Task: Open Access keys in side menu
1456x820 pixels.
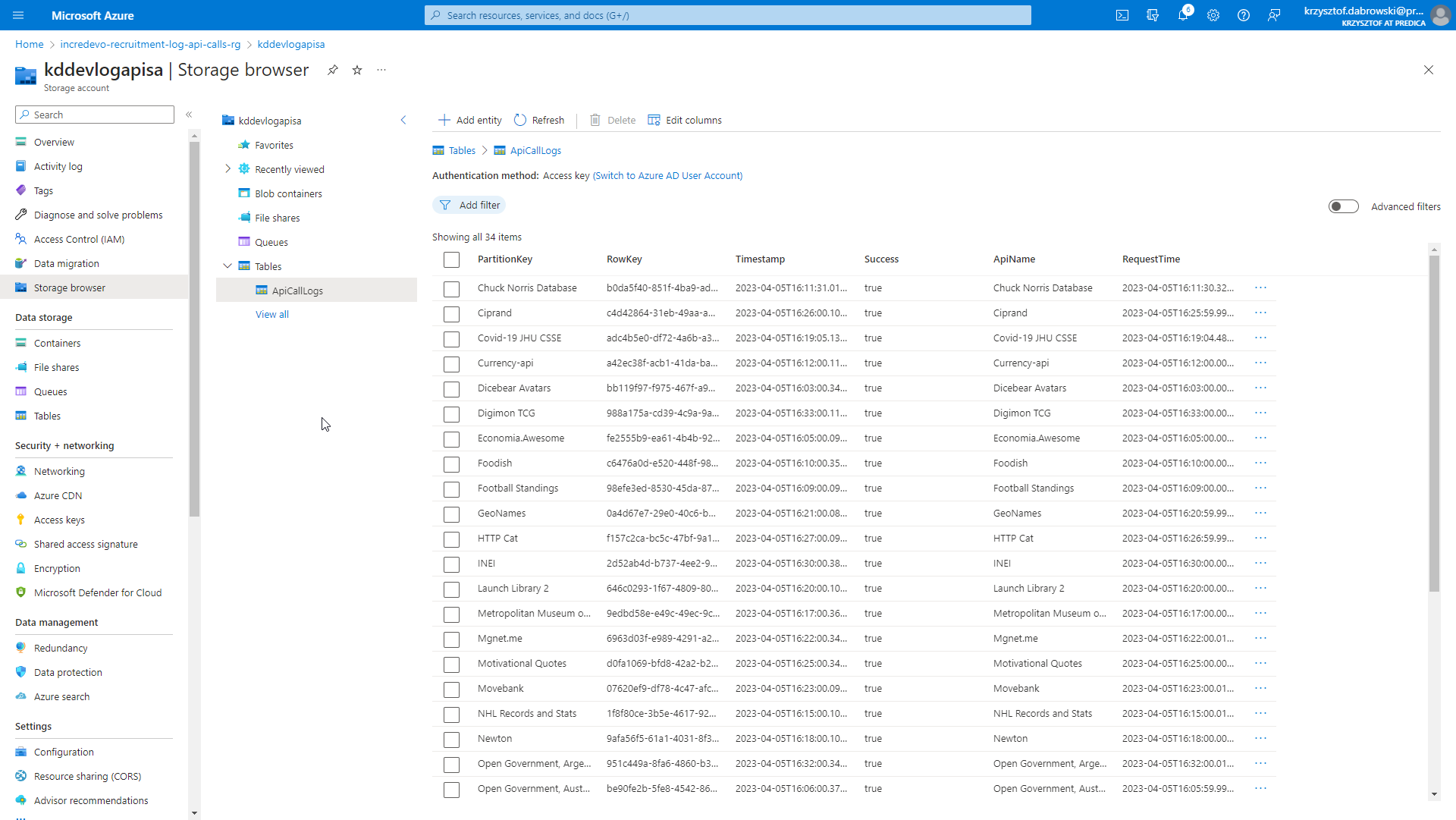Action: (x=59, y=520)
